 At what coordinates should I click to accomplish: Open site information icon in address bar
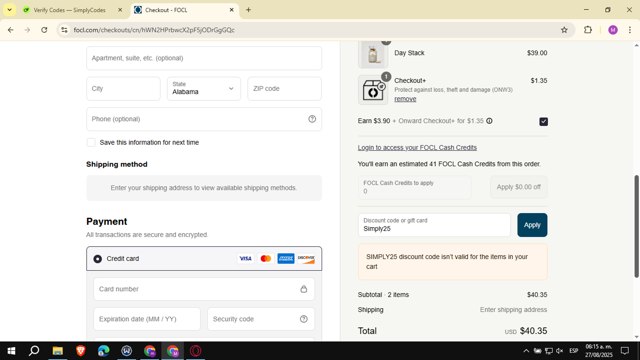point(64,30)
